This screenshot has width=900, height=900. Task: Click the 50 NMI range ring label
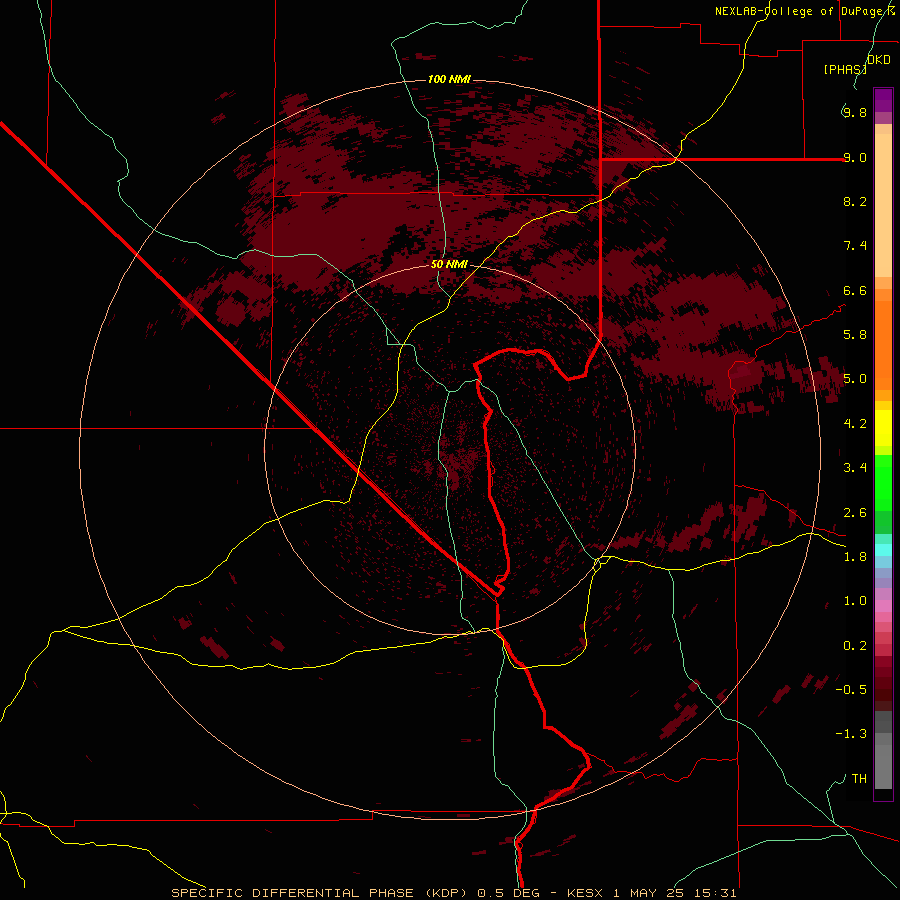[x=449, y=264]
